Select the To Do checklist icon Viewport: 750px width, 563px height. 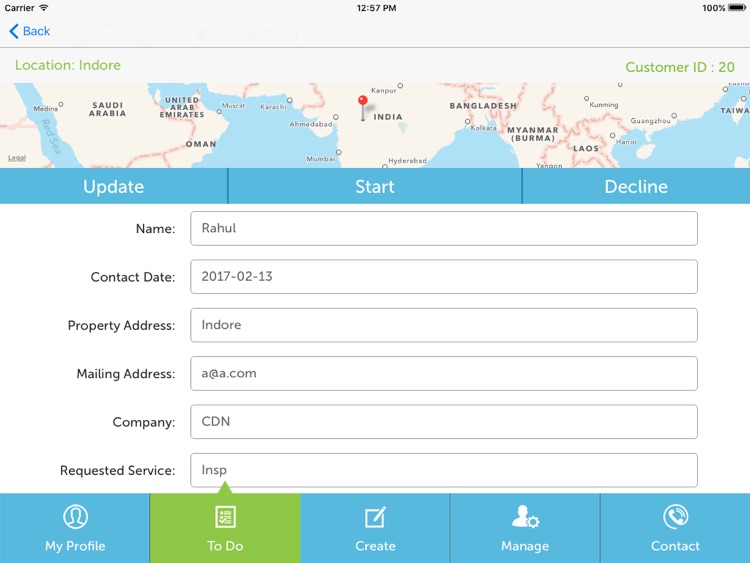point(225,517)
